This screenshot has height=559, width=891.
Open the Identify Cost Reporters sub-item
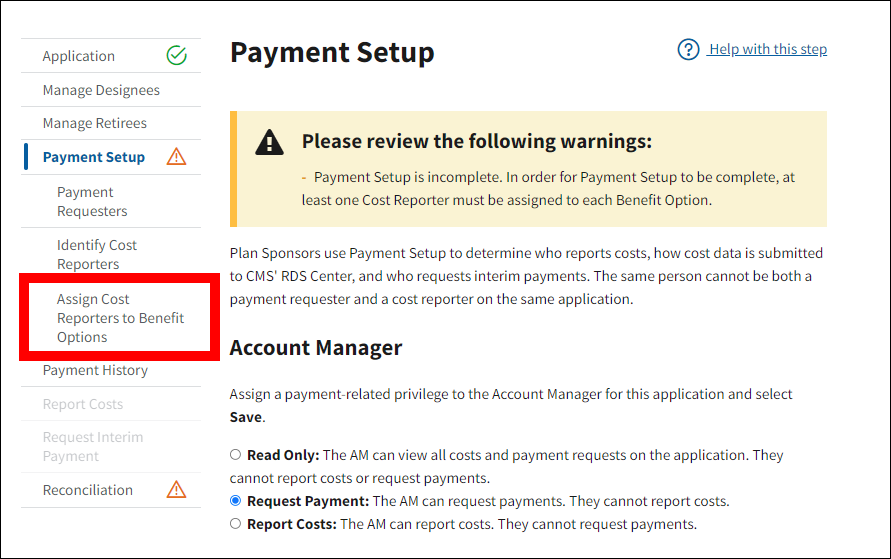coord(97,255)
